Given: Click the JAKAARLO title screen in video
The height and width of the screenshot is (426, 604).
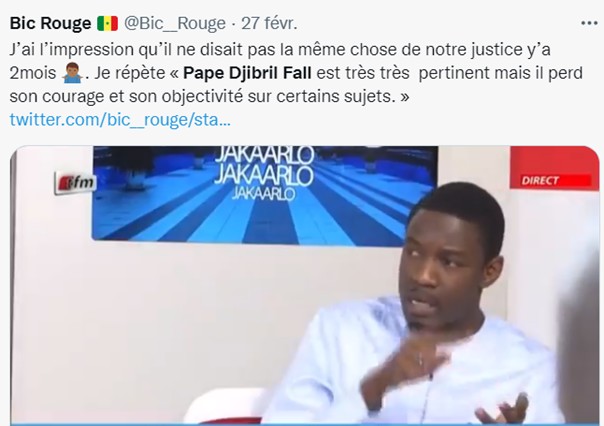Looking at the screenshot, I should [265, 196].
